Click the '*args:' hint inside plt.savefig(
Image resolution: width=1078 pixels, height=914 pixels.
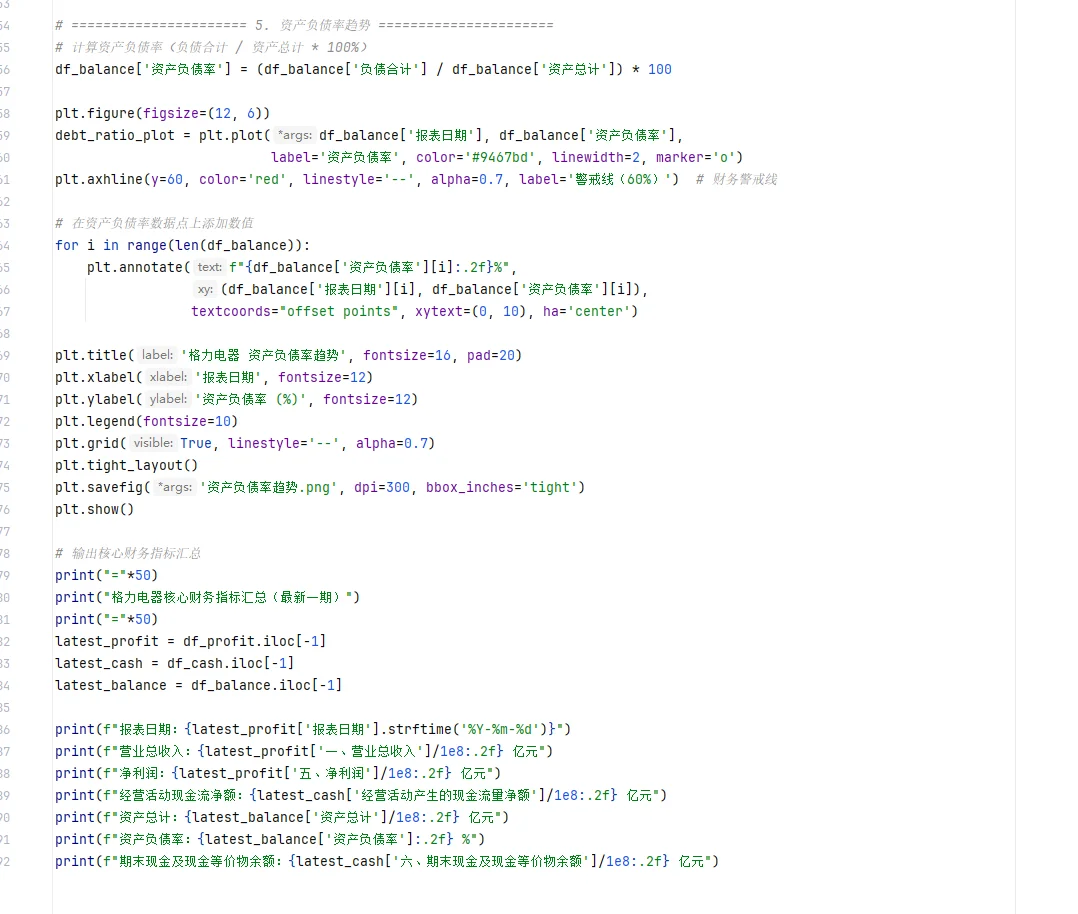pyautogui.click(x=175, y=488)
